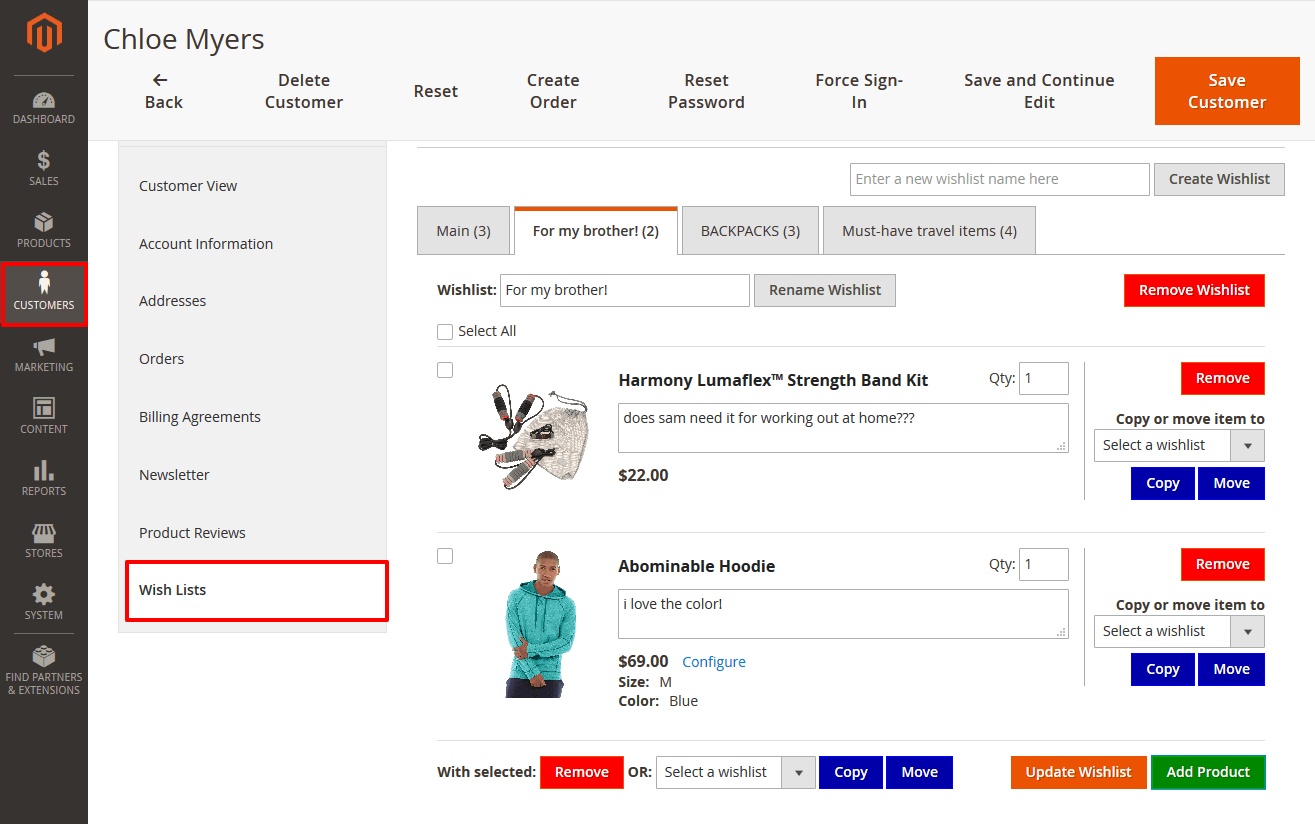
Task: Open Configure link for the Abominable Hoodie
Action: pos(713,661)
